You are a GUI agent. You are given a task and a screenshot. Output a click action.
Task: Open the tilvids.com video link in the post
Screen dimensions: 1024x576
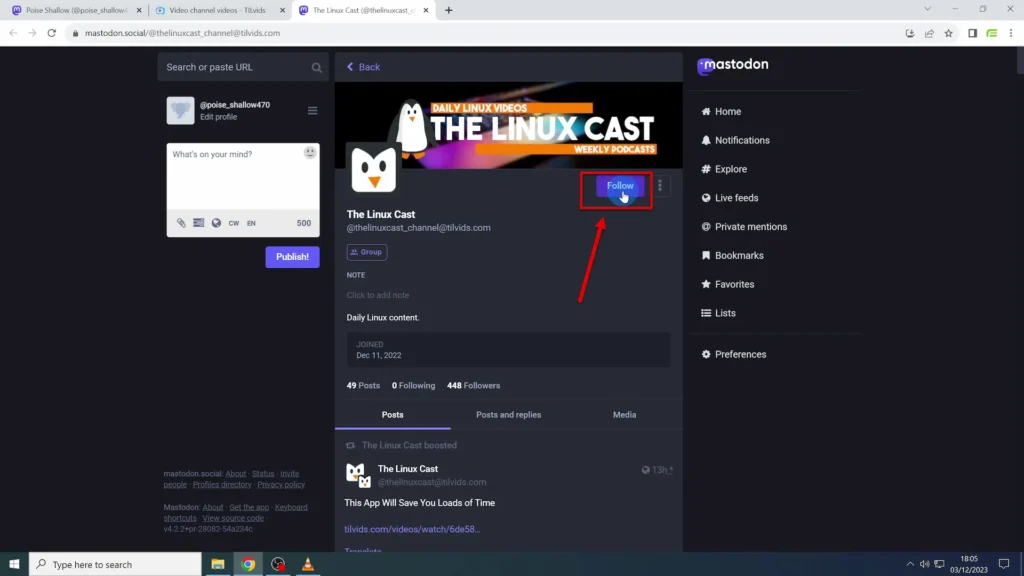412,529
